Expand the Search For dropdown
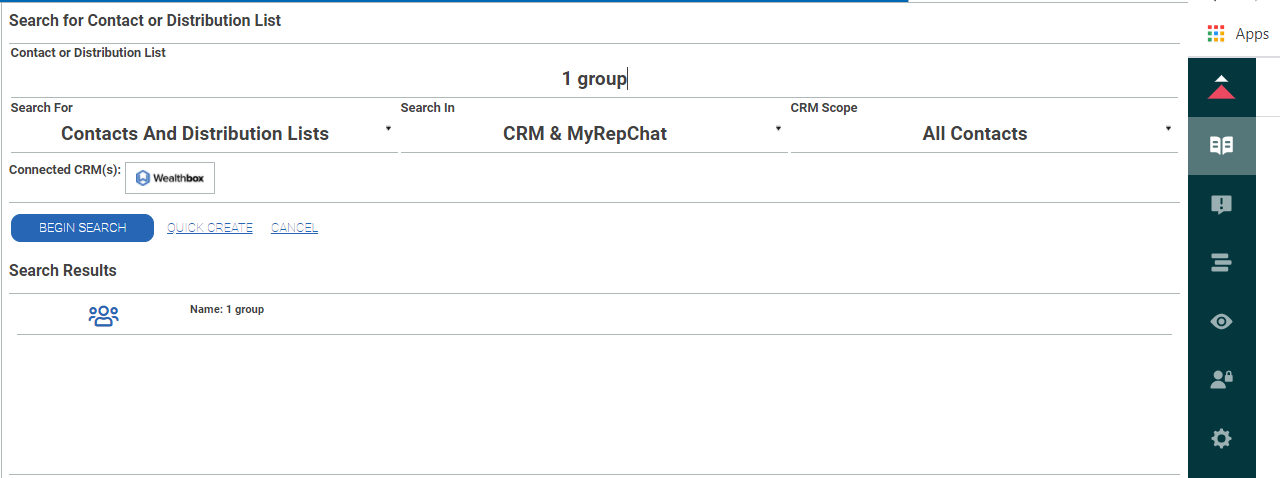This screenshot has height=478, width=1280. click(388, 129)
